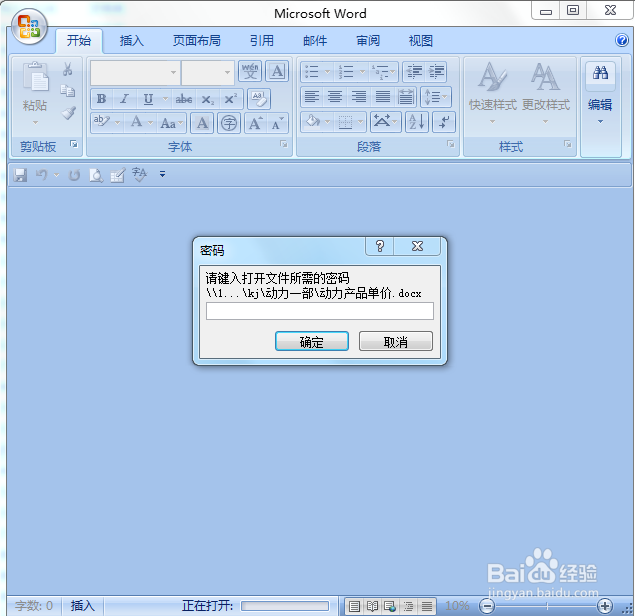Open the Office button menu
Screen dimensions: 635x616
[x=29, y=27]
